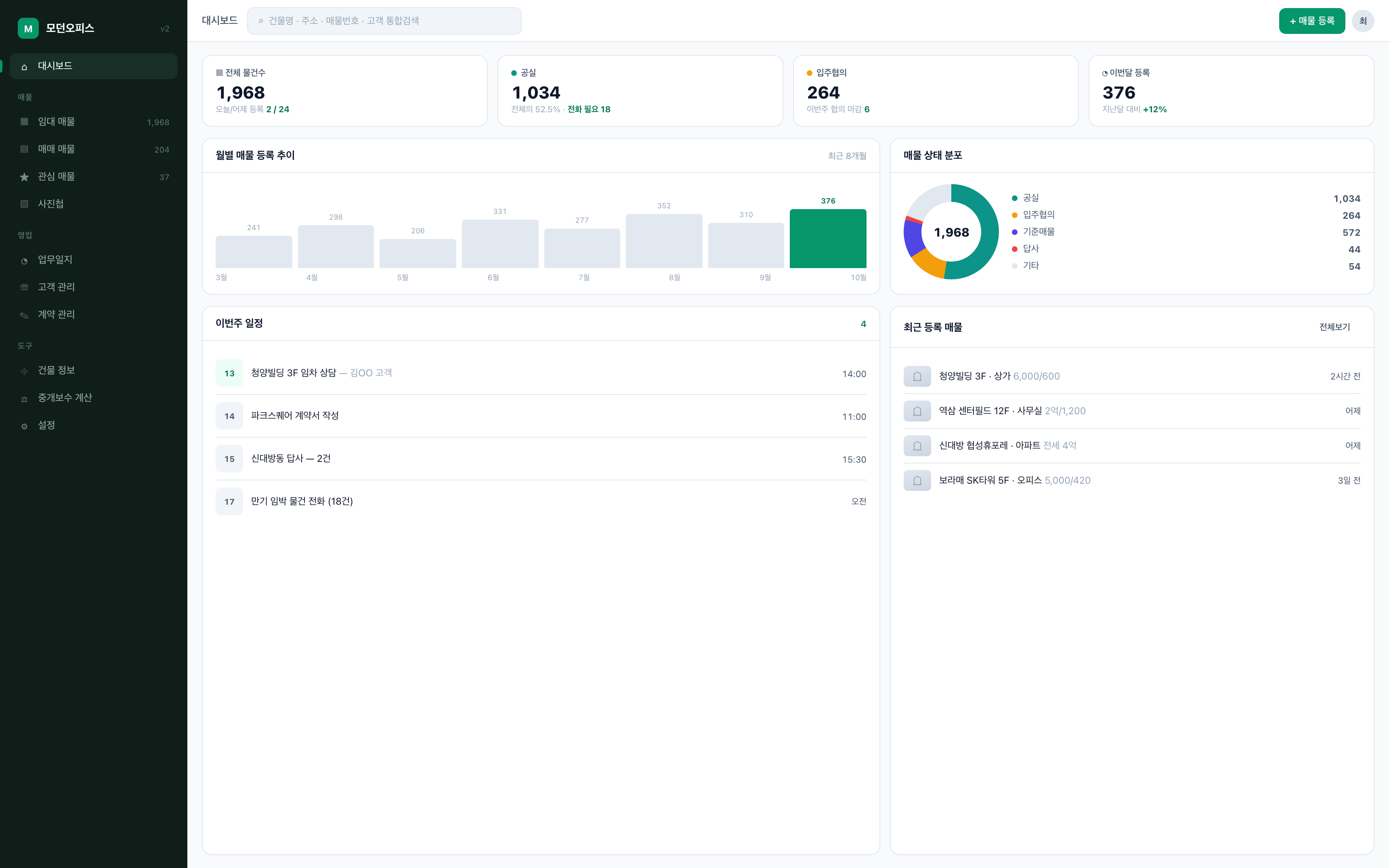Viewport: 1389px width, 868px height.
Task: Go to 임대 매물 menu item
Action: (x=94, y=122)
